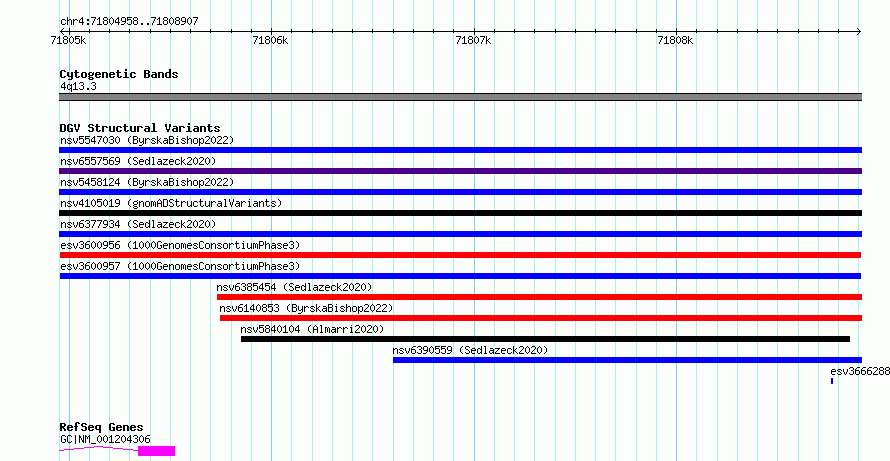This screenshot has height=461, width=890.
Task: Select the black nsv4105019 gnomAD bar
Action: point(460,213)
